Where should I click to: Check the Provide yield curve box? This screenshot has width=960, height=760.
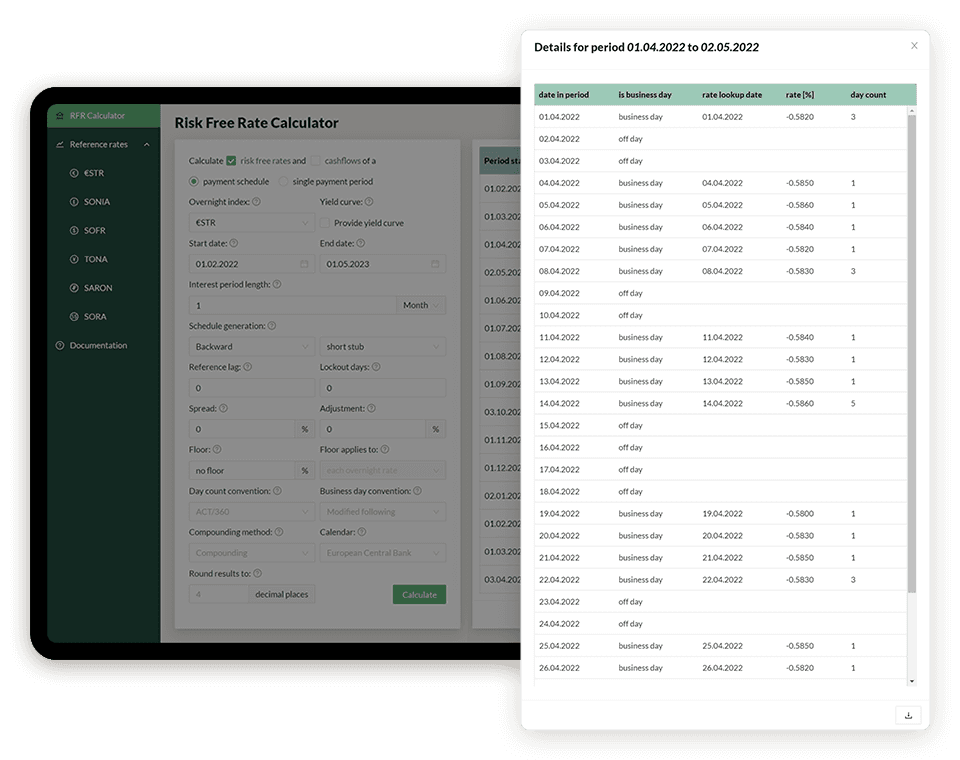tap(325, 223)
